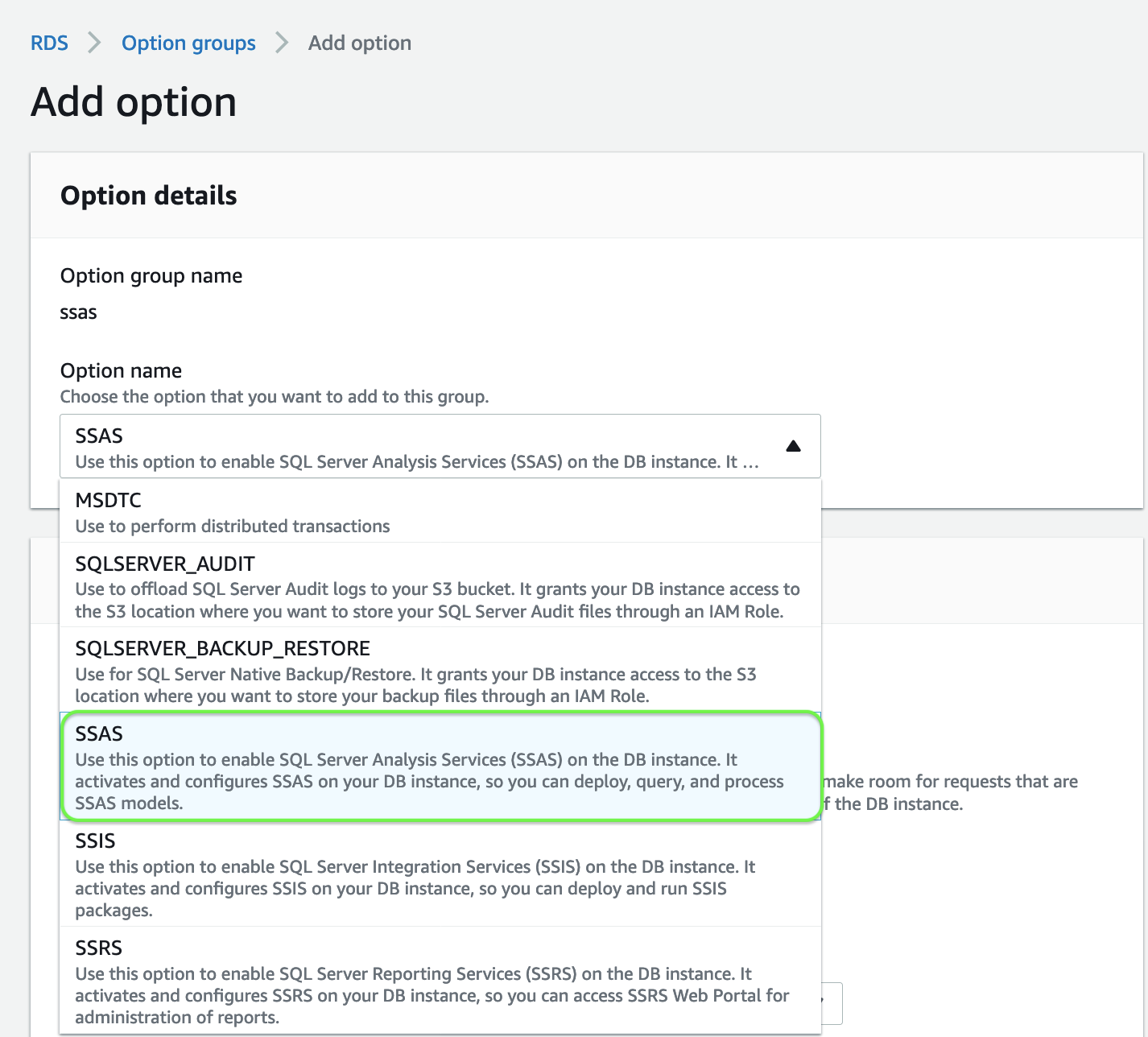
Task: Click the Option group name label
Action: click(x=151, y=275)
